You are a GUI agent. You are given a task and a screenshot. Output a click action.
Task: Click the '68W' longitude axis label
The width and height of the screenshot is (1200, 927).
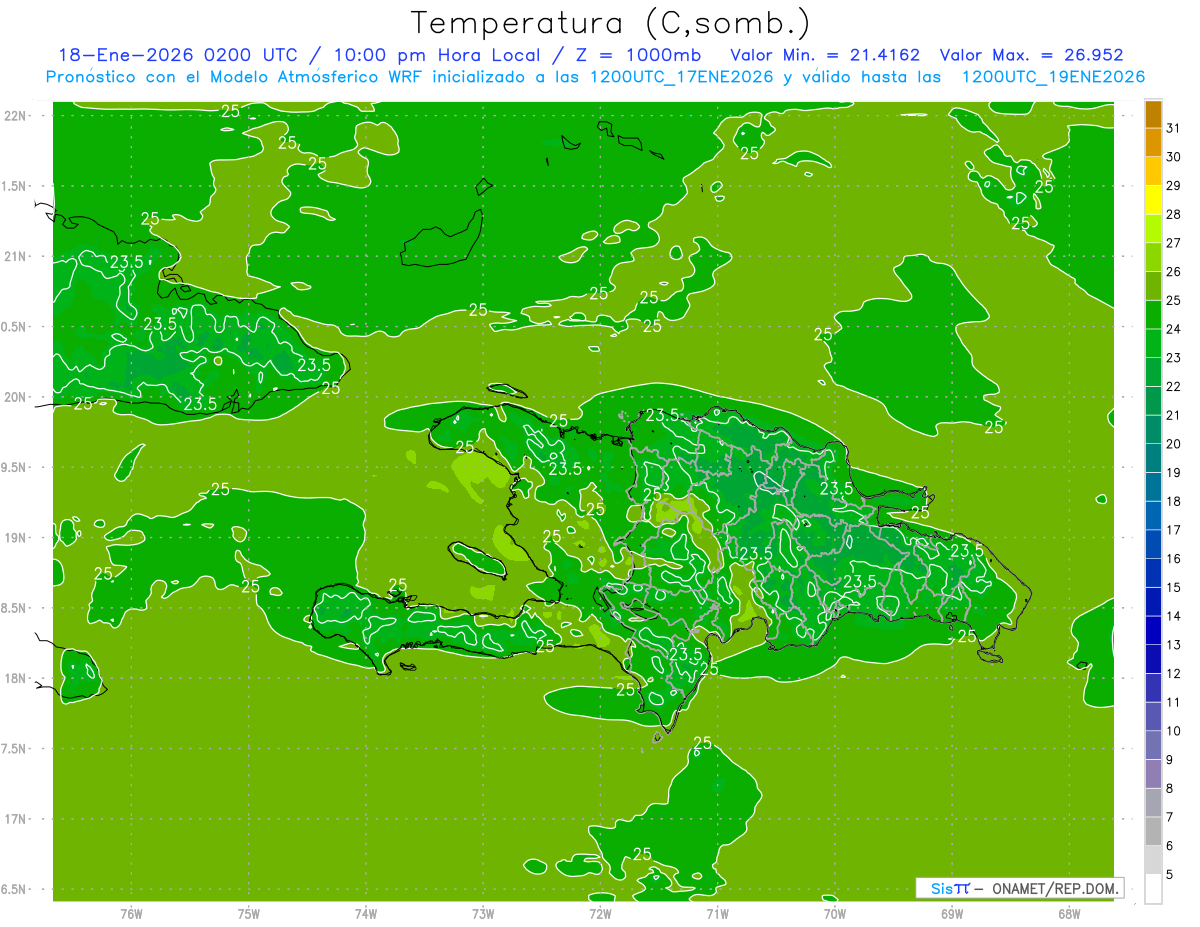pos(1069,913)
